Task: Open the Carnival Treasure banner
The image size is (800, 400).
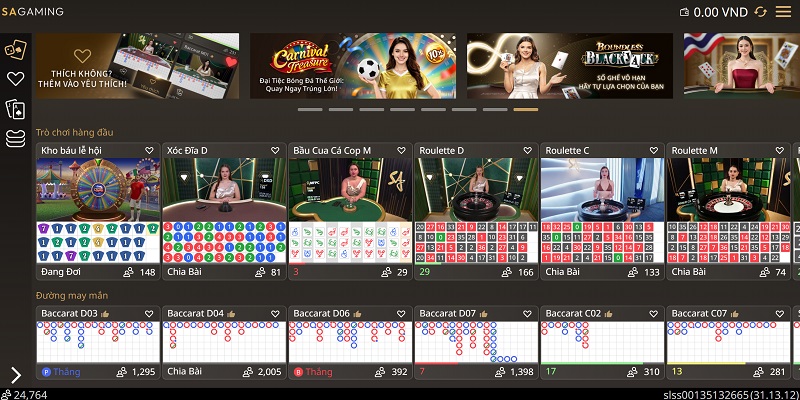Action: coord(353,66)
